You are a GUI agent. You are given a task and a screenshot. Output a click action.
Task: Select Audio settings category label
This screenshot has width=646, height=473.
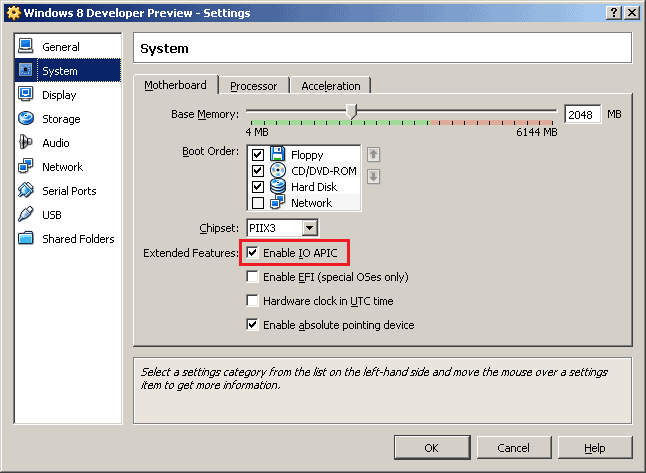[x=56, y=143]
